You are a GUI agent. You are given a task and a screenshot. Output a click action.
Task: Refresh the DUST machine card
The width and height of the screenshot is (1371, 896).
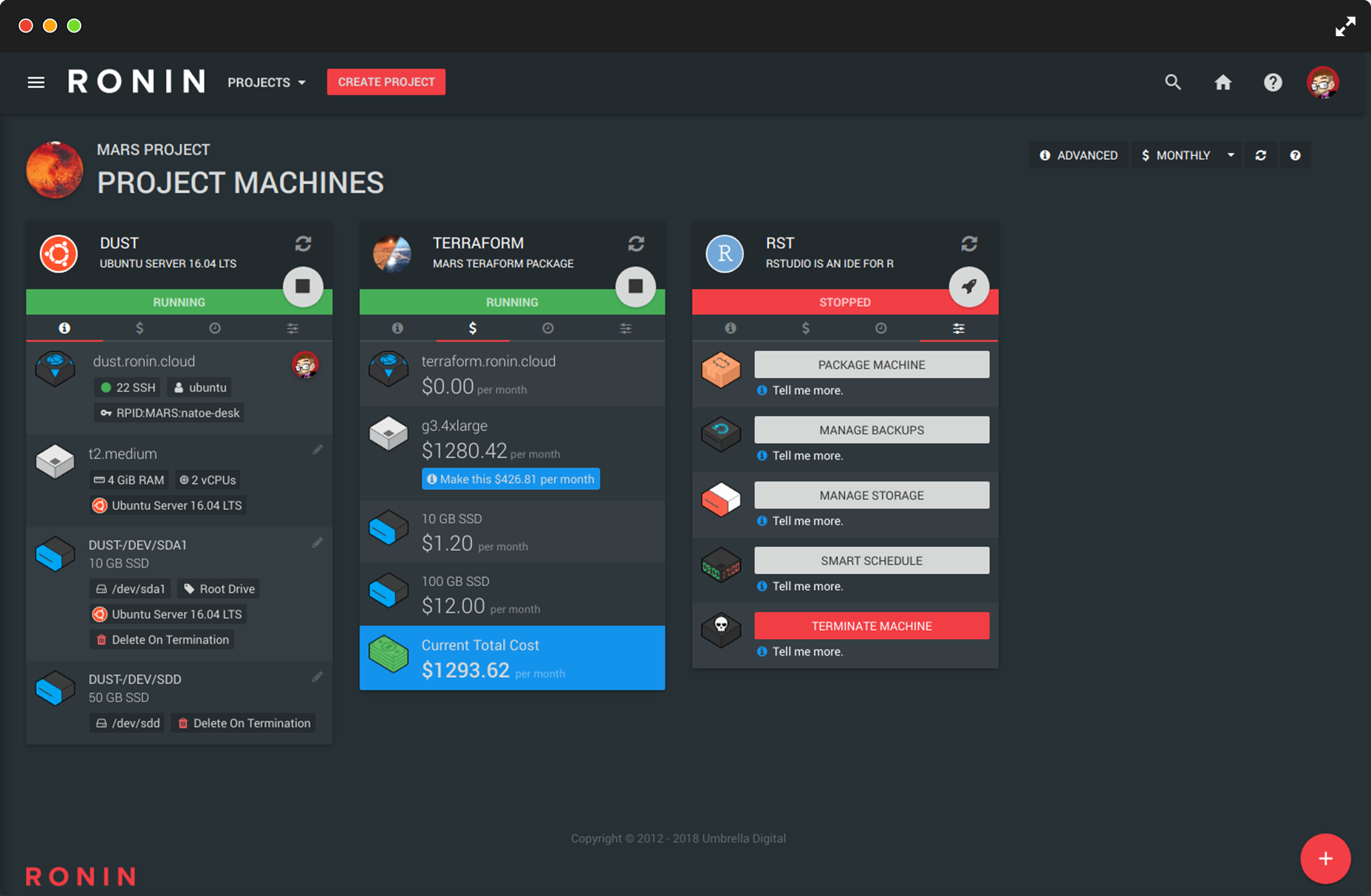[303, 244]
